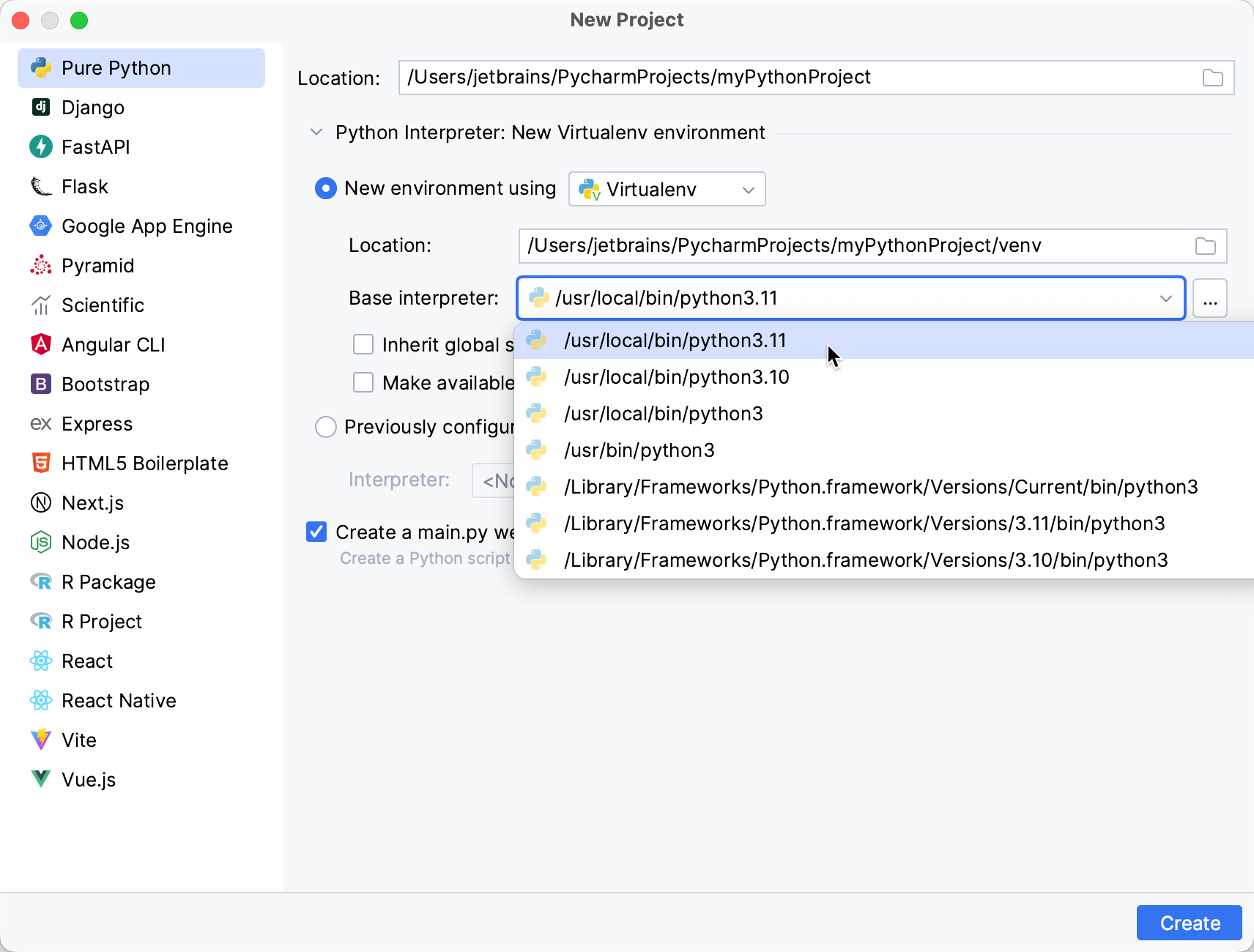
Task: Click the Angular CLI icon
Action: (x=41, y=345)
